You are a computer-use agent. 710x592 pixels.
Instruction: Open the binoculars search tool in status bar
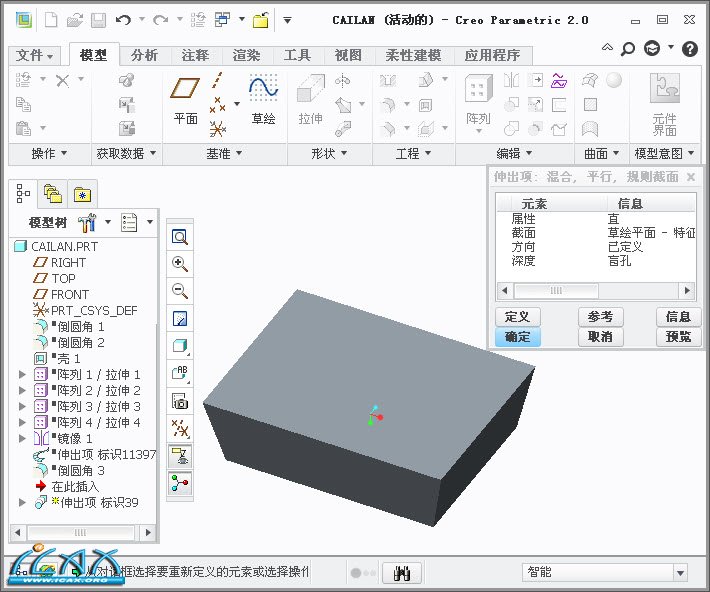coord(406,572)
